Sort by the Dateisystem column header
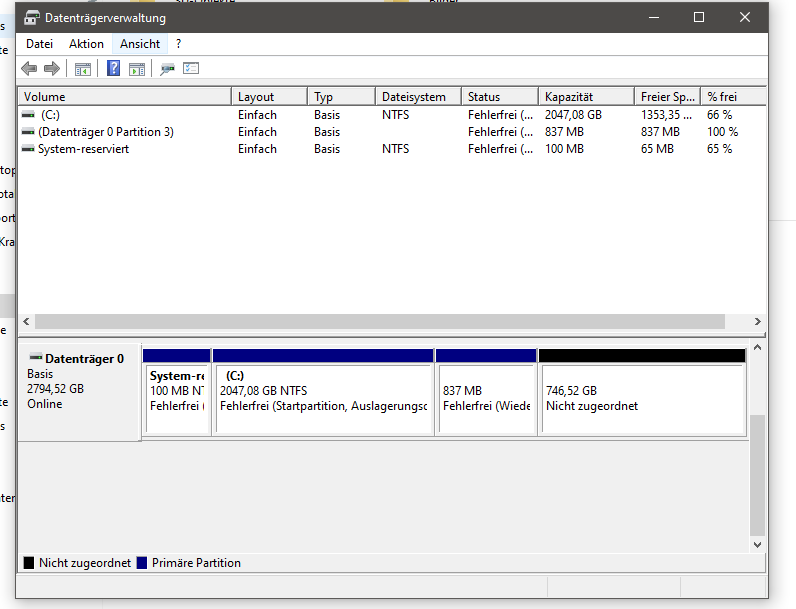This screenshot has width=796, height=609. [419, 96]
